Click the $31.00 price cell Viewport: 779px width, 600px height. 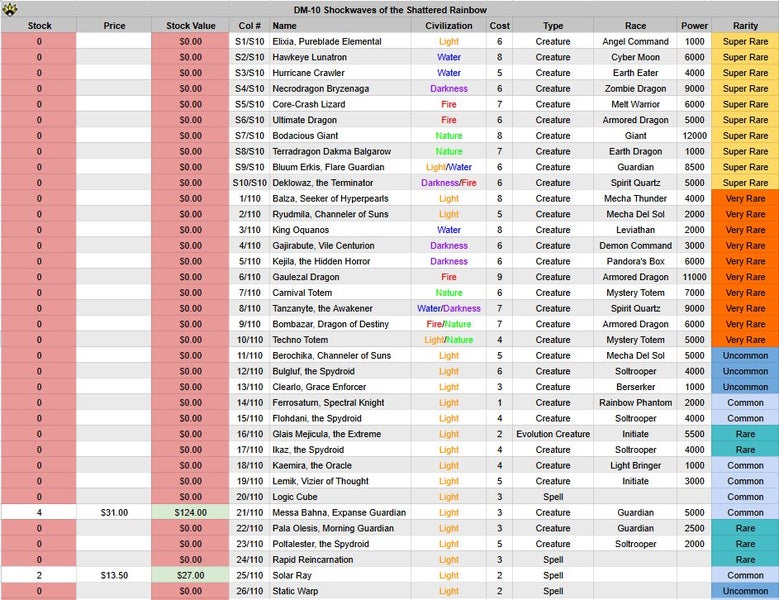tap(114, 513)
